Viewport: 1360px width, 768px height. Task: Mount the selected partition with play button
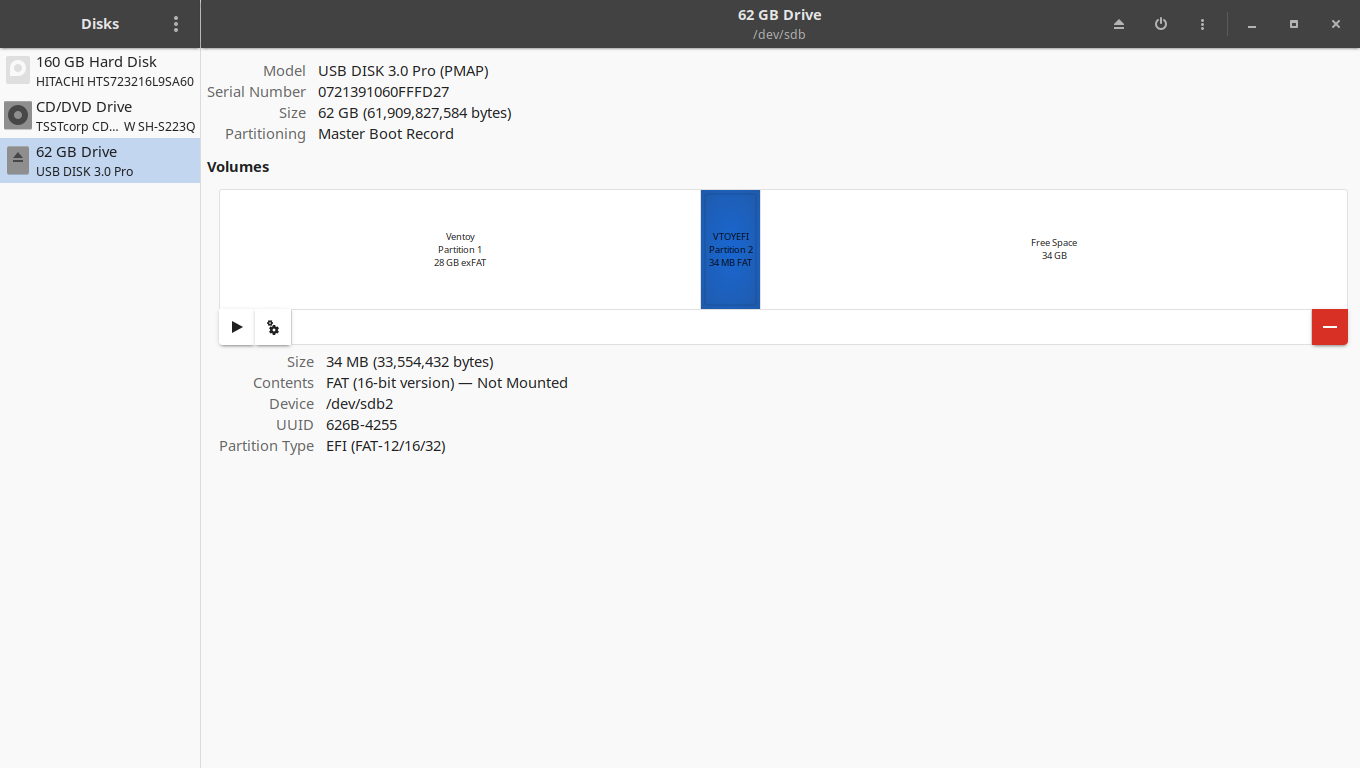click(237, 327)
